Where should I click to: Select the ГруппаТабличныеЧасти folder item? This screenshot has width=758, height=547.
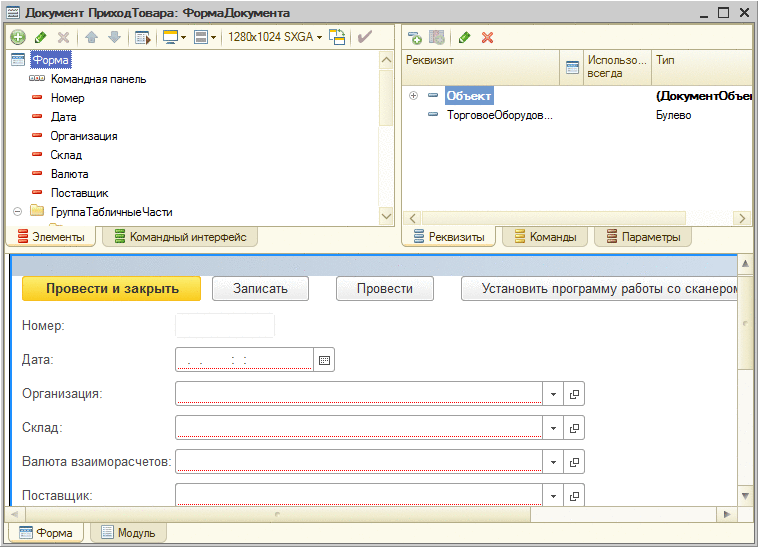pyautogui.click(x=112, y=212)
